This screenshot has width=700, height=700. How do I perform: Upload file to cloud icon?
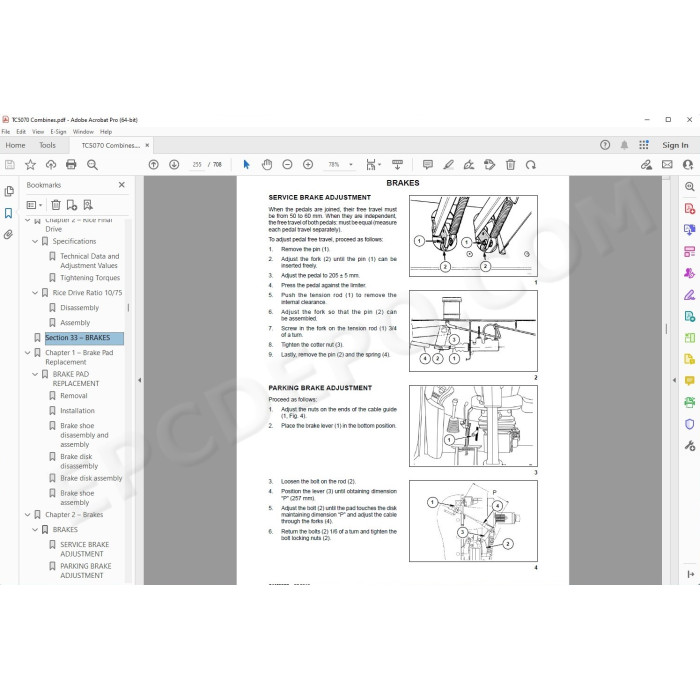(51, 165)
